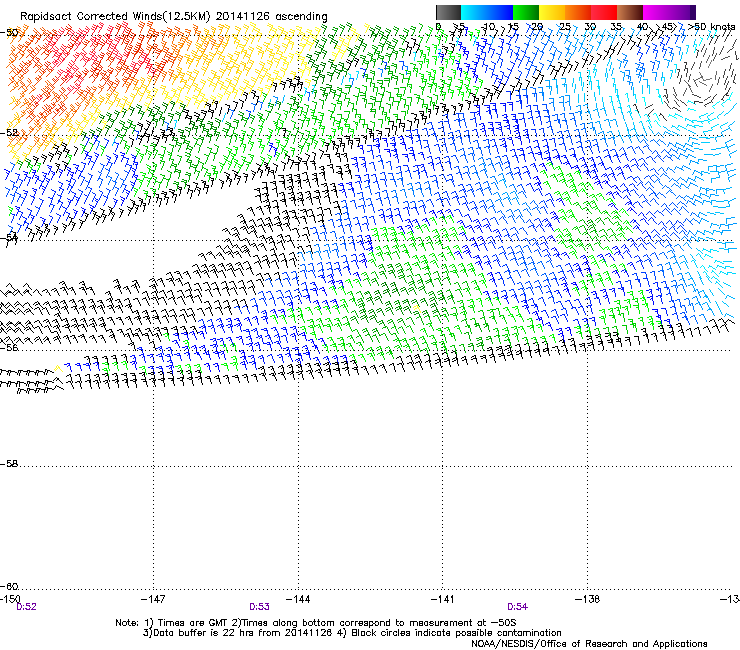Click the gray 0-5 knots legend swatch
This screenshot has width=740, height=650.
click(448, 12)
